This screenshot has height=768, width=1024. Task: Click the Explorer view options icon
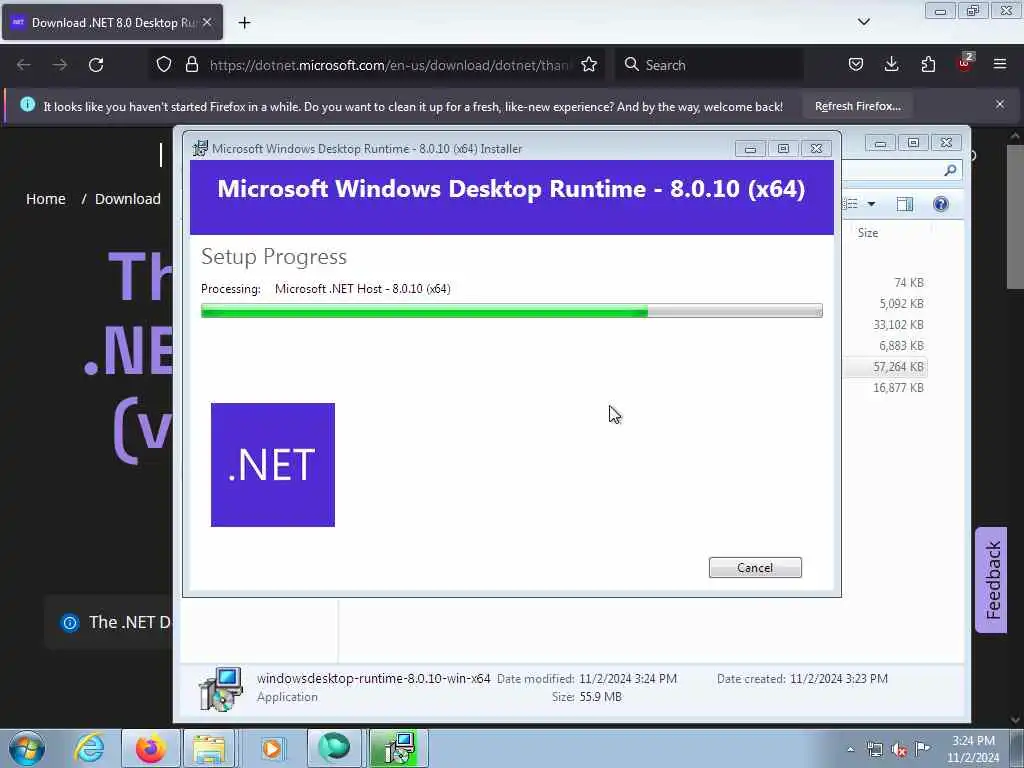pos(851,204)
